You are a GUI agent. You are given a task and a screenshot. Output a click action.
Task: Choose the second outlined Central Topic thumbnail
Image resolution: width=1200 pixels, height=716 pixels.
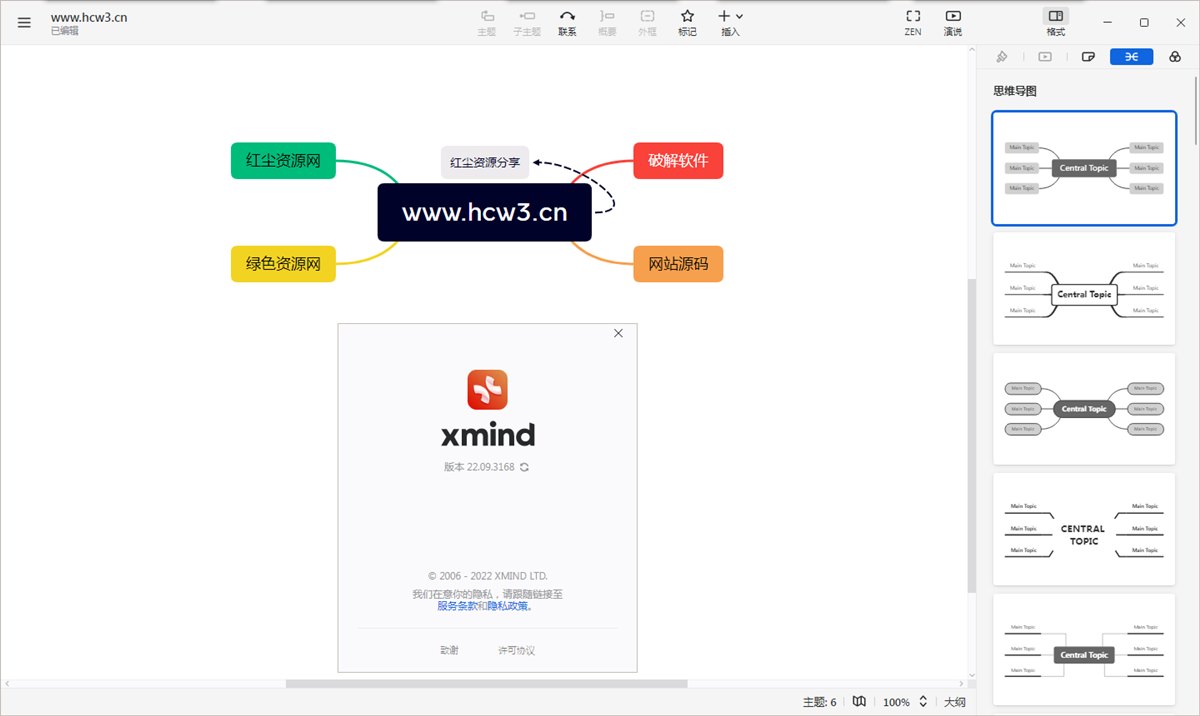tap(1084, 289)
